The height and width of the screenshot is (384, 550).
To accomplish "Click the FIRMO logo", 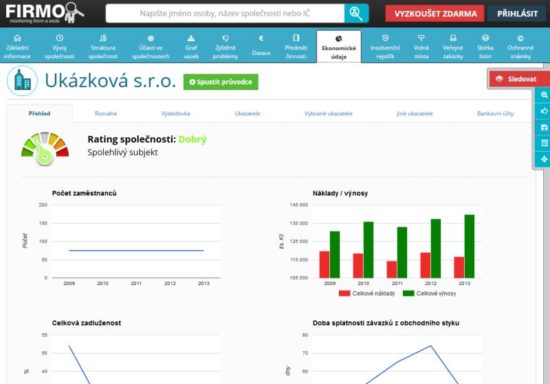I will tap(45, 13).
